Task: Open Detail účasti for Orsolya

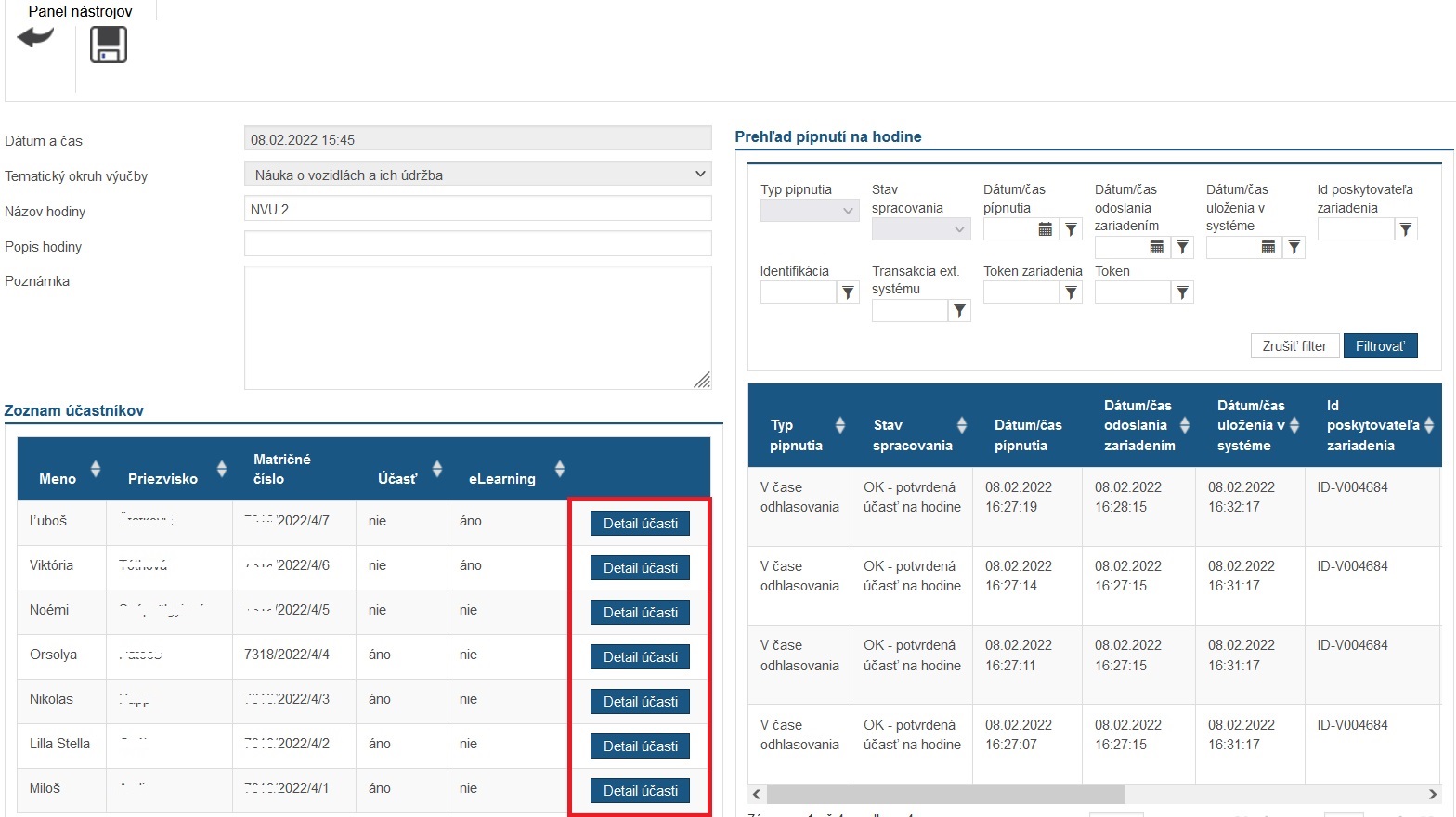Action: coord(640,657)
